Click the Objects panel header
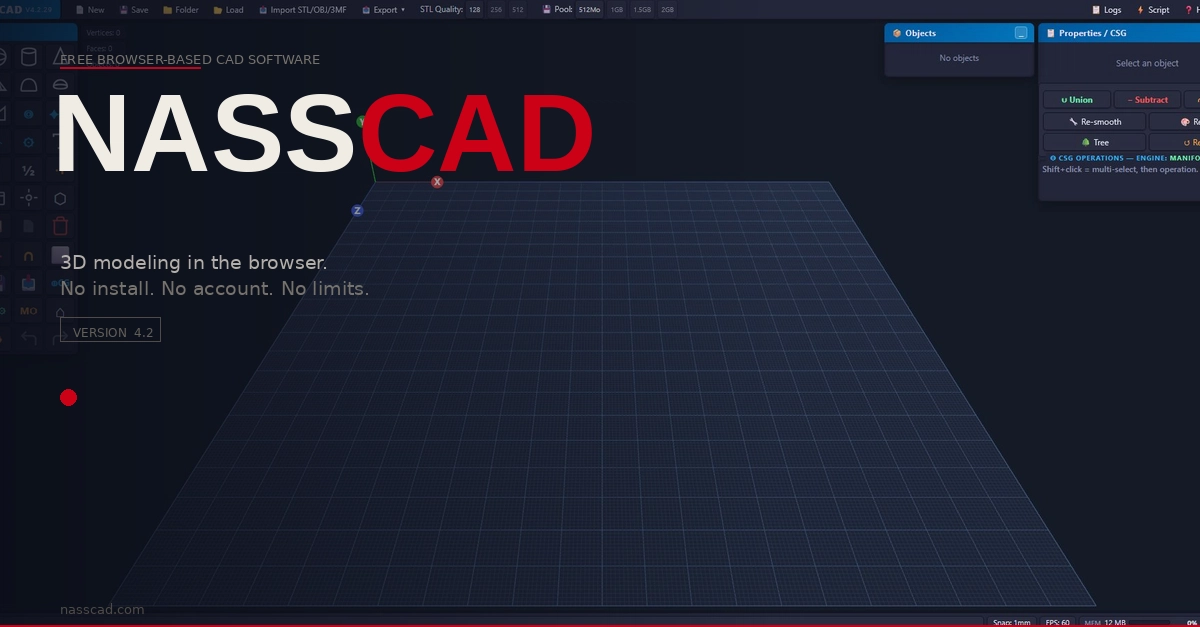This screenshot has height=627, width=1200. pos(959,33)
